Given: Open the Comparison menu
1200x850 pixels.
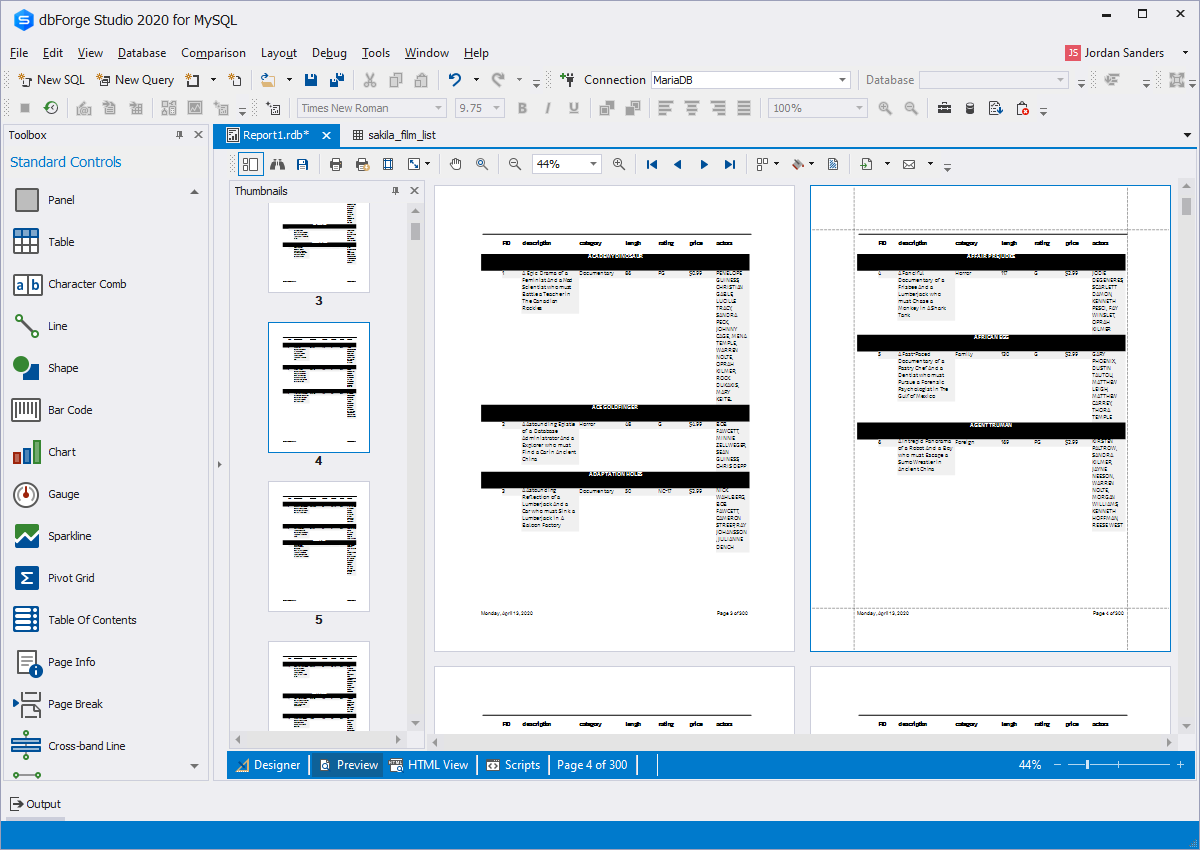Looking at the screenshot, I should [x=212, y=53].
